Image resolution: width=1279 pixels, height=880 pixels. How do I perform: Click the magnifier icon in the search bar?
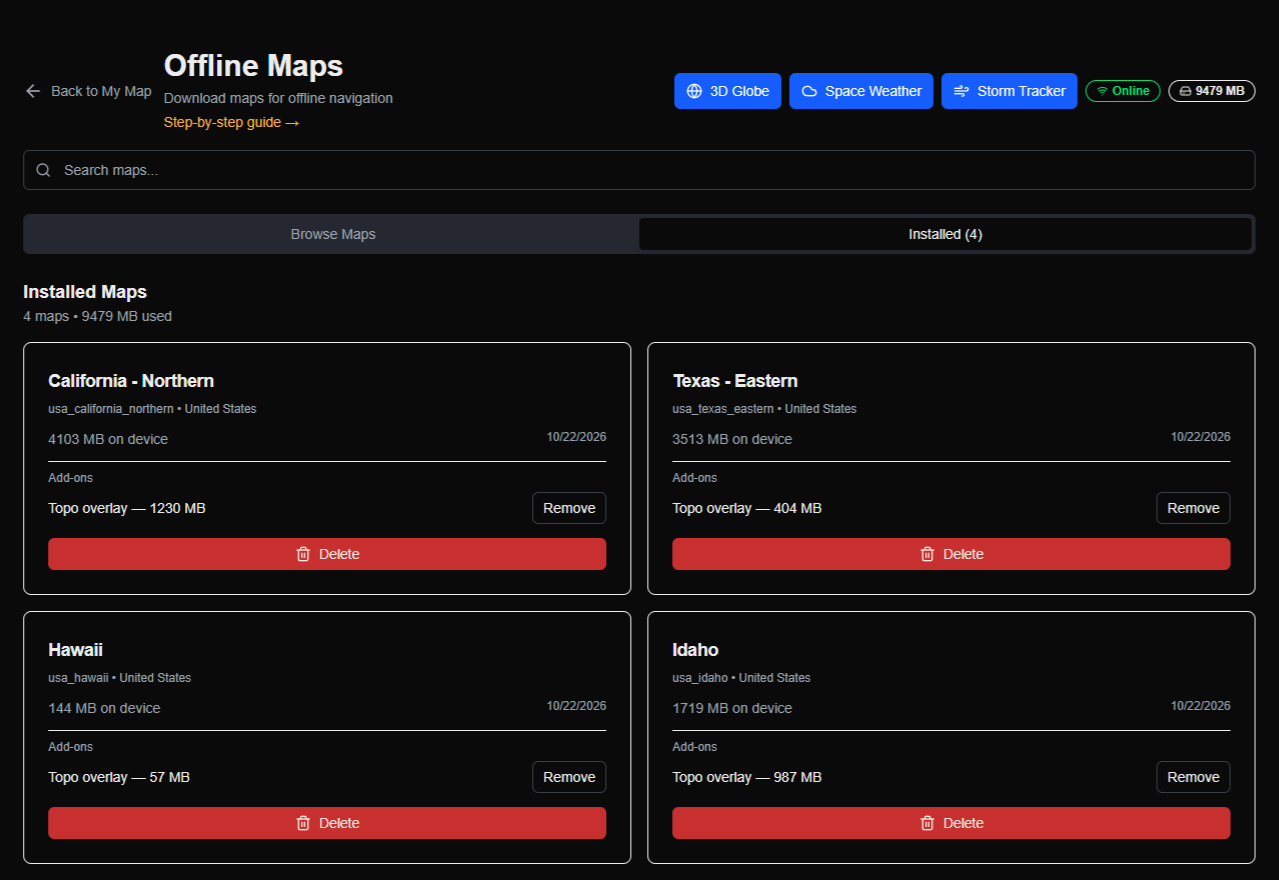pyautogui.click(x=44, y=170)
